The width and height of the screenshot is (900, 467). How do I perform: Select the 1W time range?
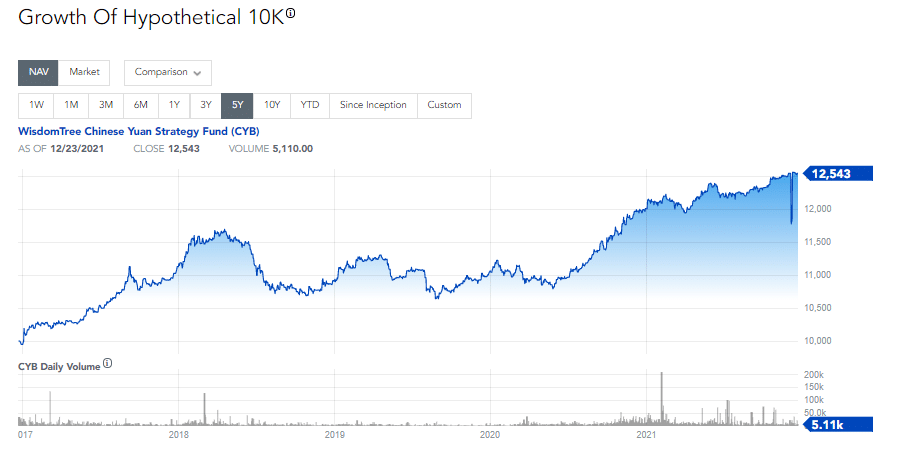pos(36,106)
